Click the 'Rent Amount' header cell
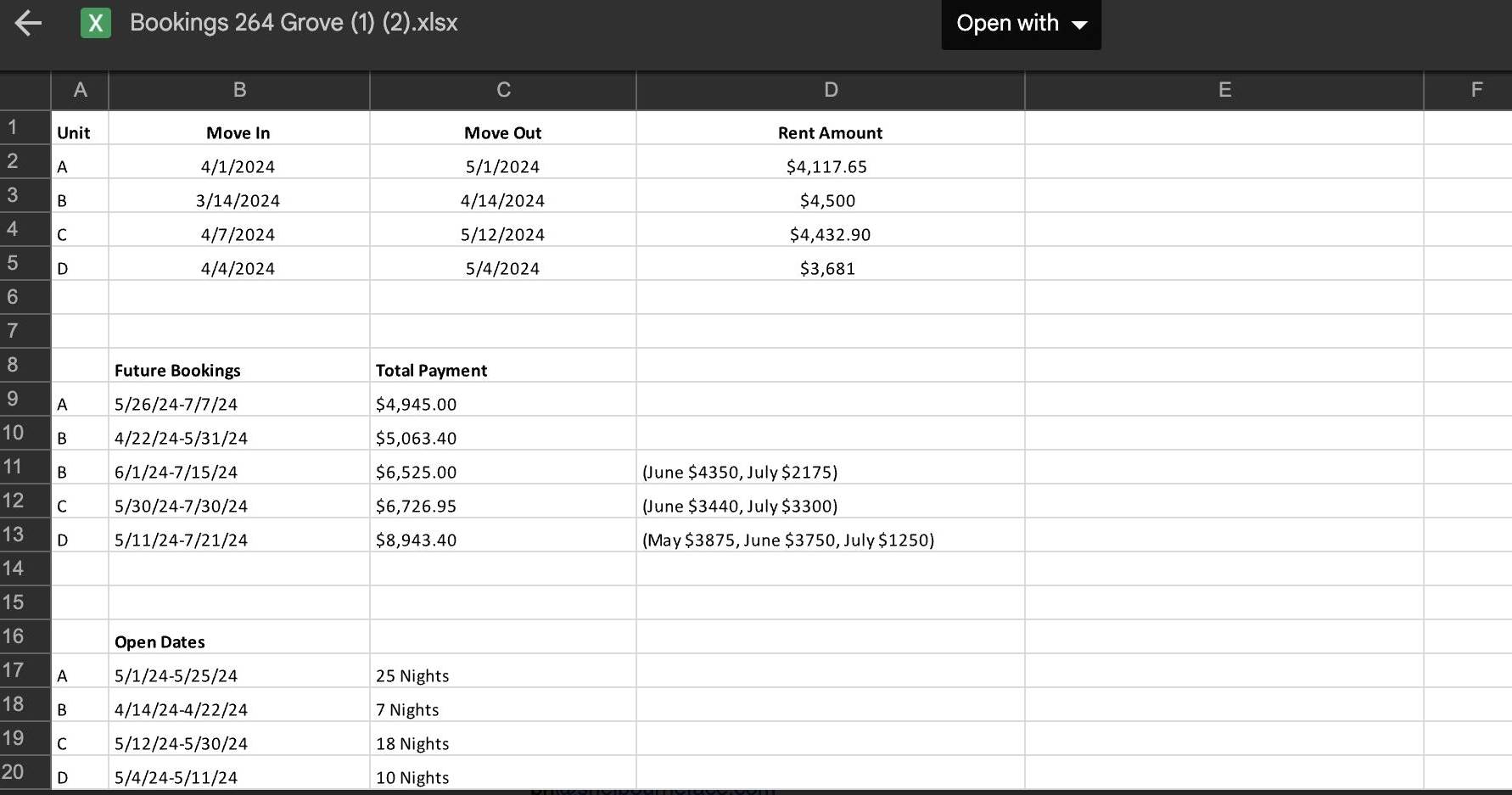1512x795 pixels. (831, 128)
